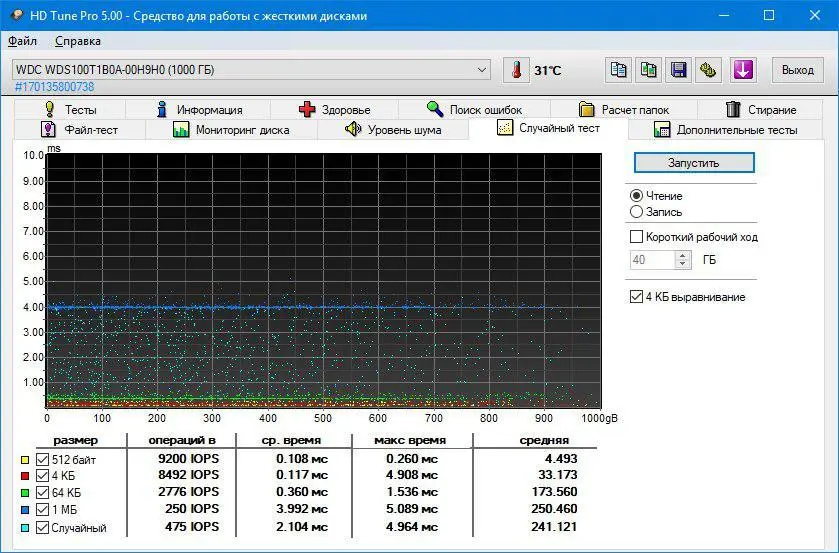The height and width of the screenshot is (553, 839).
Task: Toggle the 4 КБ выравнивание checkbox
Action: [x=636, y=297]
